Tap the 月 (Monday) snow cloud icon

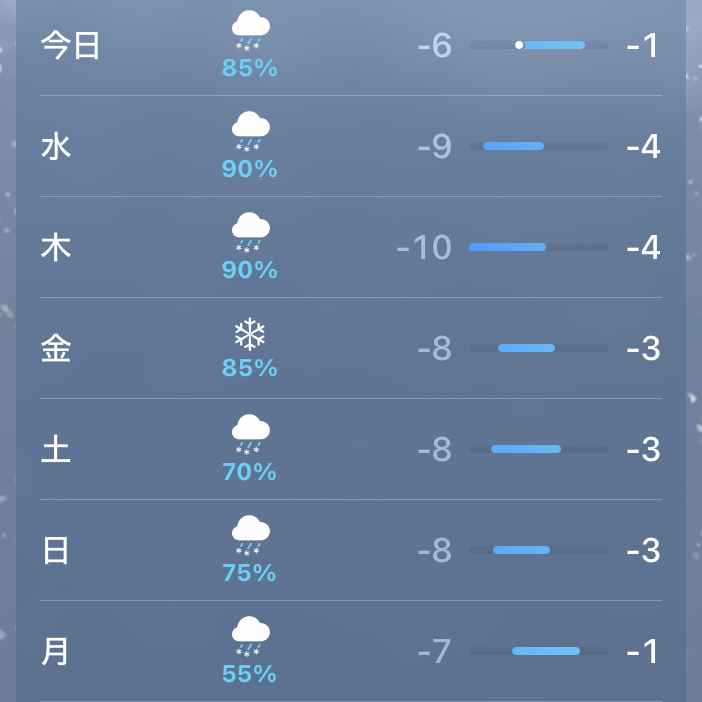point(250,635)
